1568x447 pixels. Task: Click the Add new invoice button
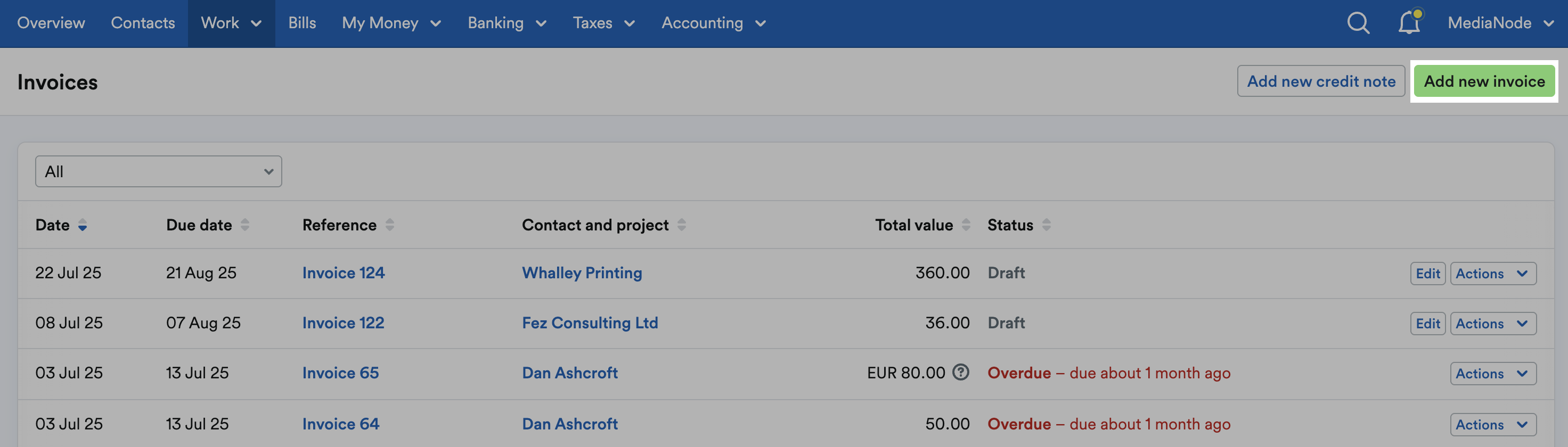(x=1484, y=81)
